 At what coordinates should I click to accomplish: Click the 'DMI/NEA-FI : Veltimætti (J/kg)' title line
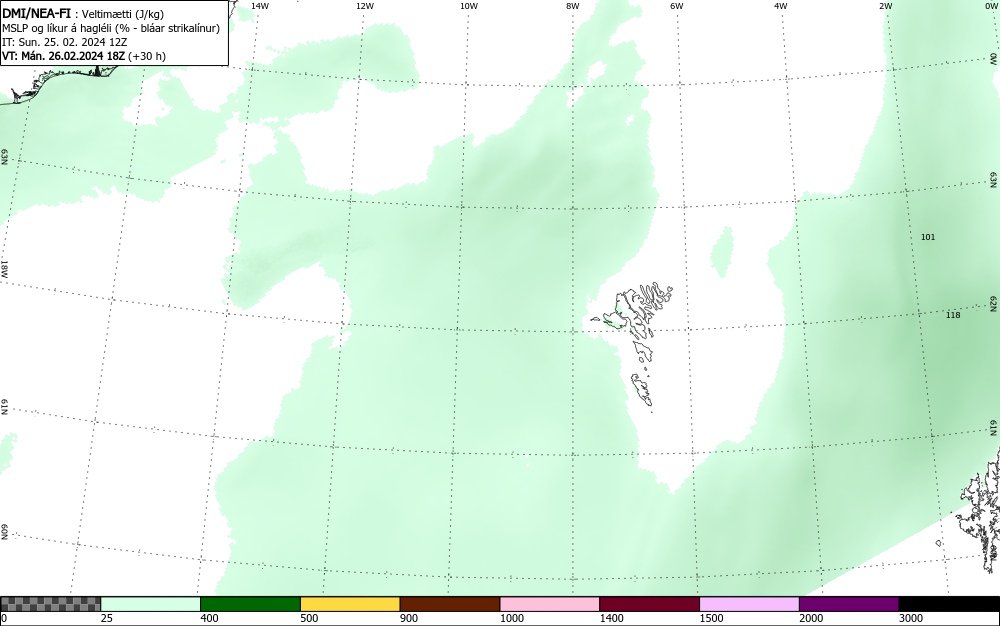[x=83, y=14]
